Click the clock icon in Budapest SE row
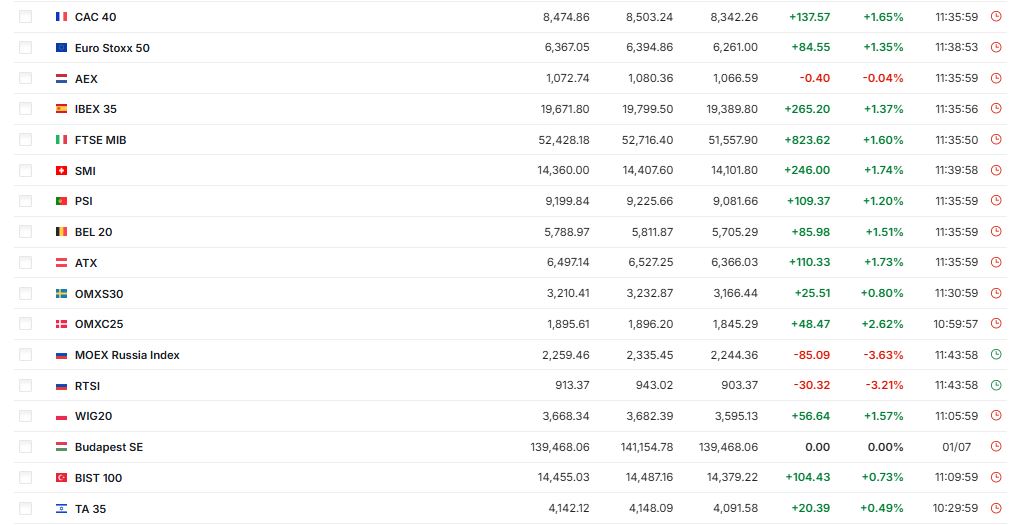This screenshot has height=525, width=1028. [x=996, y=446]
